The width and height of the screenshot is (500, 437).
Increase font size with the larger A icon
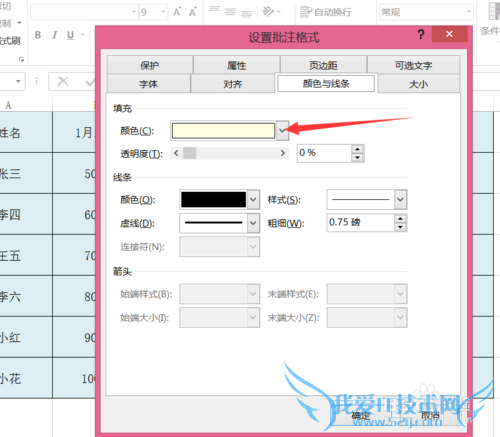(177, 12)
